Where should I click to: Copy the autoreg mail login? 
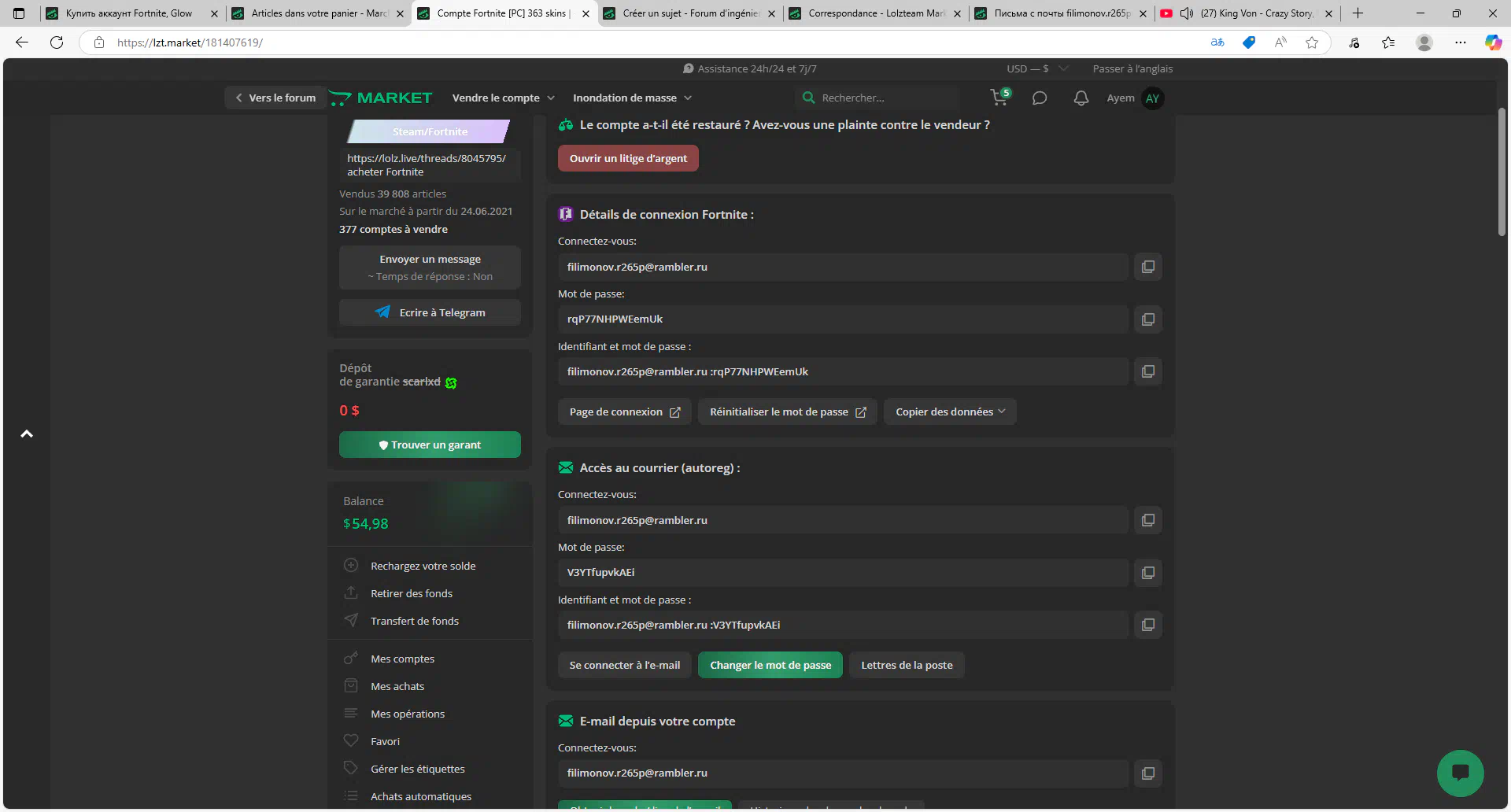point(1148,520)
